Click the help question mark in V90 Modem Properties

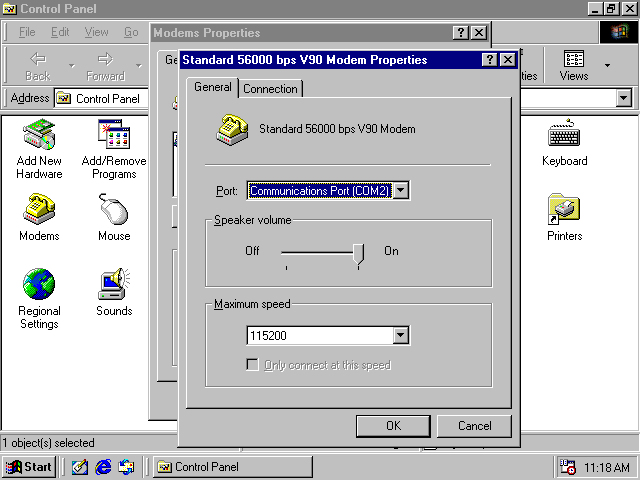[x=489, y=60]
